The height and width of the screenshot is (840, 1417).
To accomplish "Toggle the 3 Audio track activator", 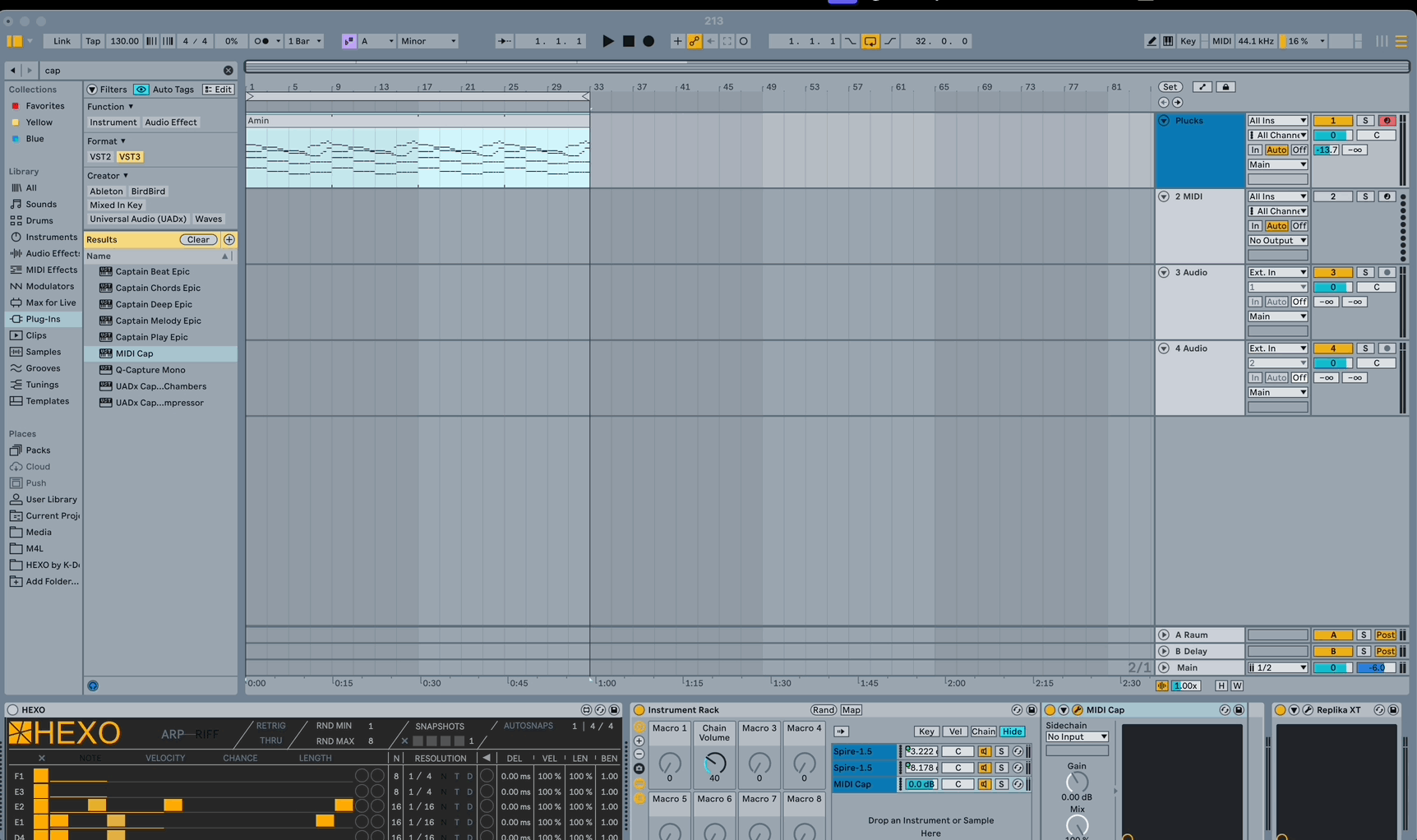I will (x=1332, y=273).
